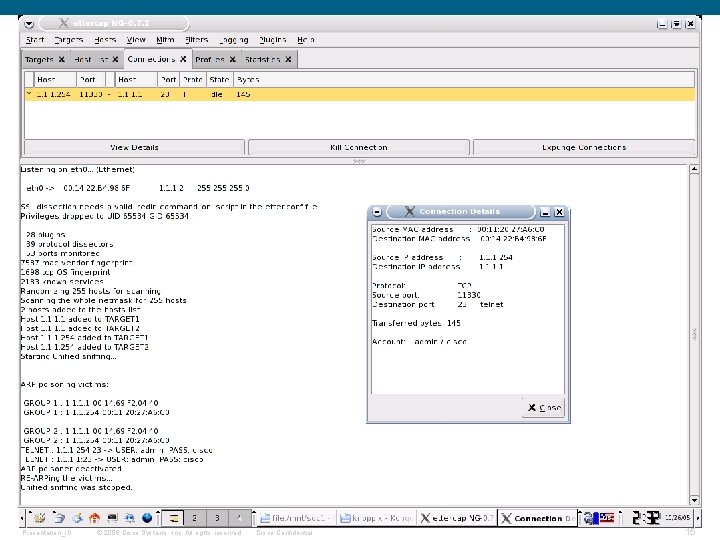The width and height of the screenshot is (720, 540).
Task: Open the Help menu
Action: pyautogui.click(x=306, y=40)
